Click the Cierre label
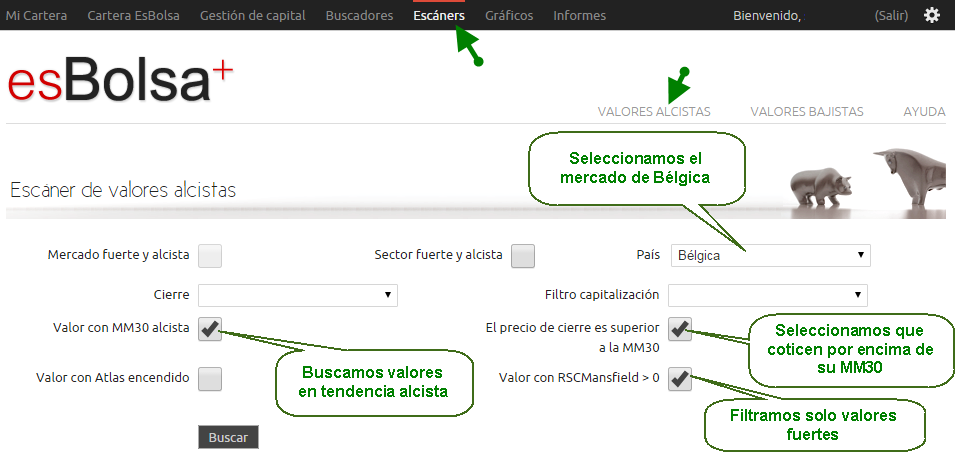955x456 pixels. 172,295
